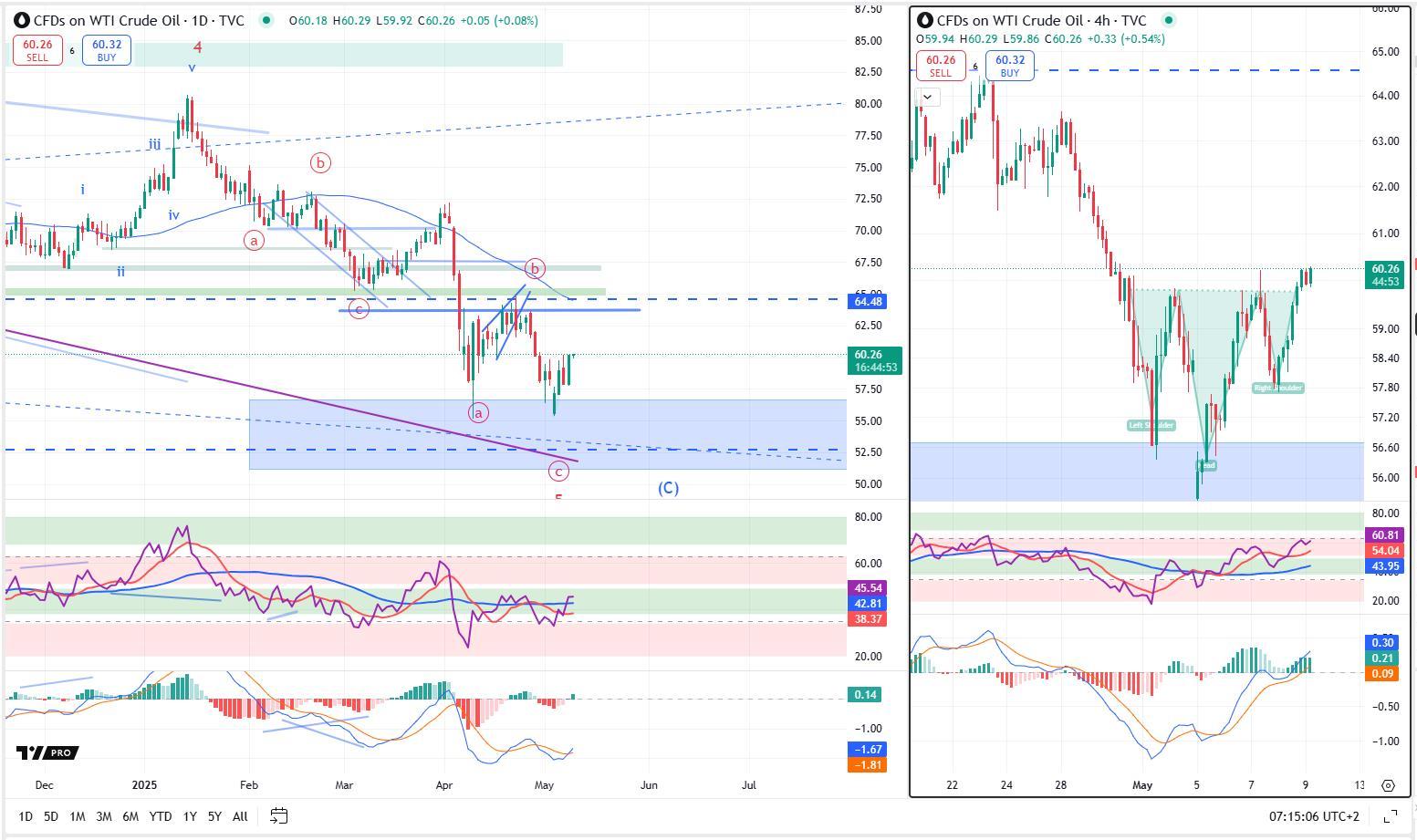Viewport: 1417px width, 840px height.
Task: Select 1M date range
Action: coord(78,816)
